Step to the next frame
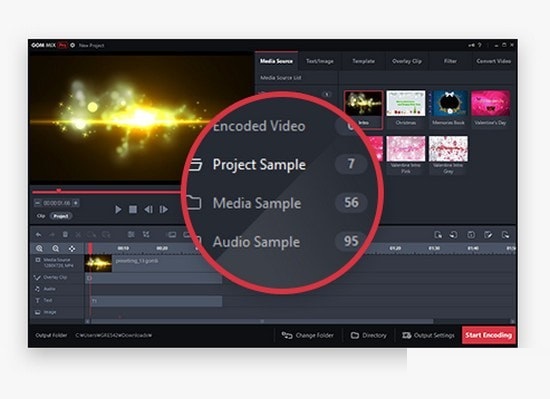 (x=163, y=210)
